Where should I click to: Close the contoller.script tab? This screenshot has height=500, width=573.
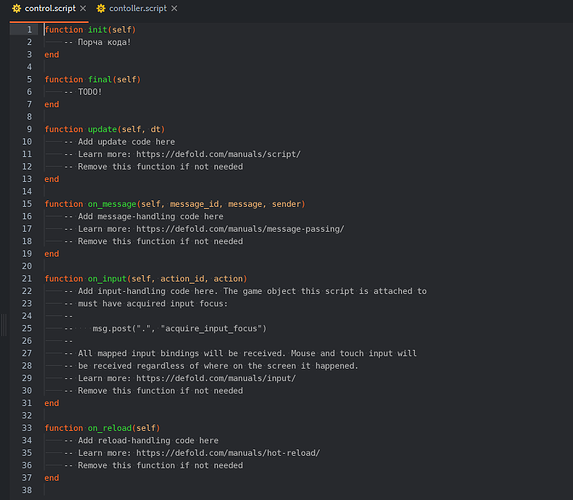click(x=174, y=8)
